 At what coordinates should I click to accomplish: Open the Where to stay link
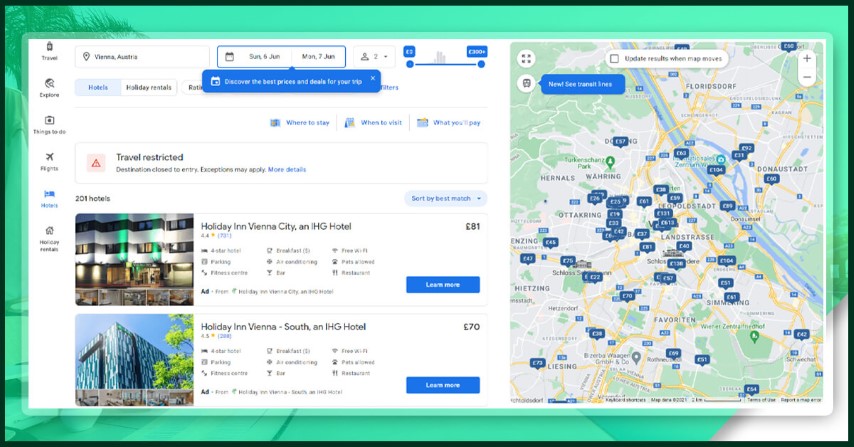(x=308, y=123)
